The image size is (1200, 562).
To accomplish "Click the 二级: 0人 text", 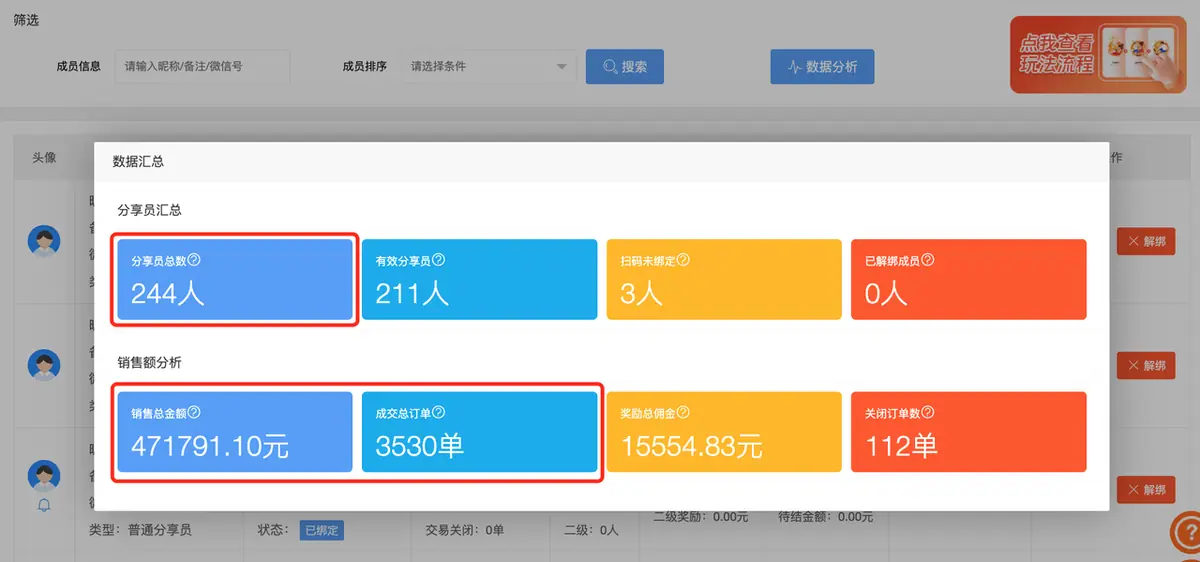I will (592, 530).
